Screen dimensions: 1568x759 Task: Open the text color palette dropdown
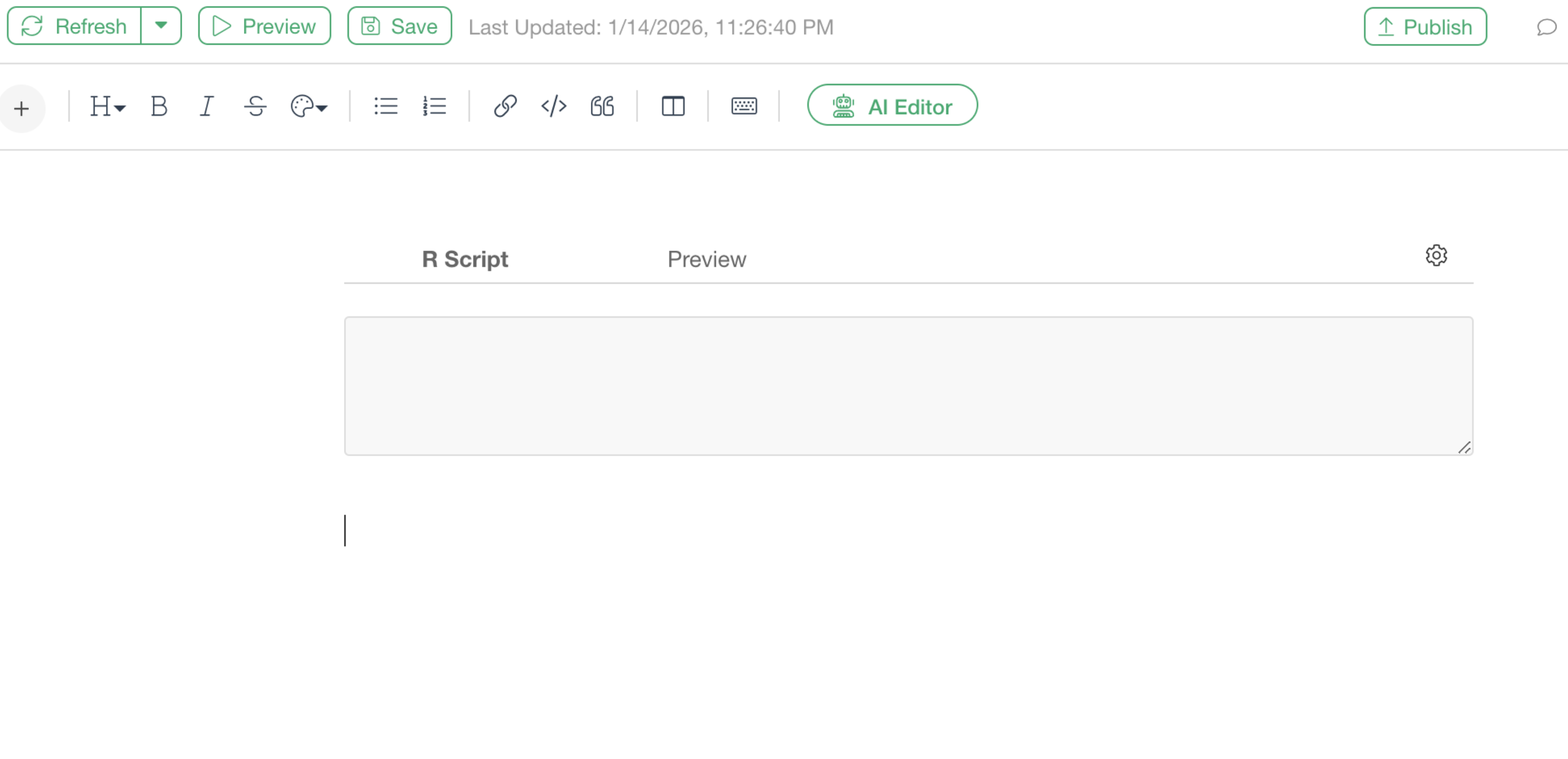pos(309,107)
